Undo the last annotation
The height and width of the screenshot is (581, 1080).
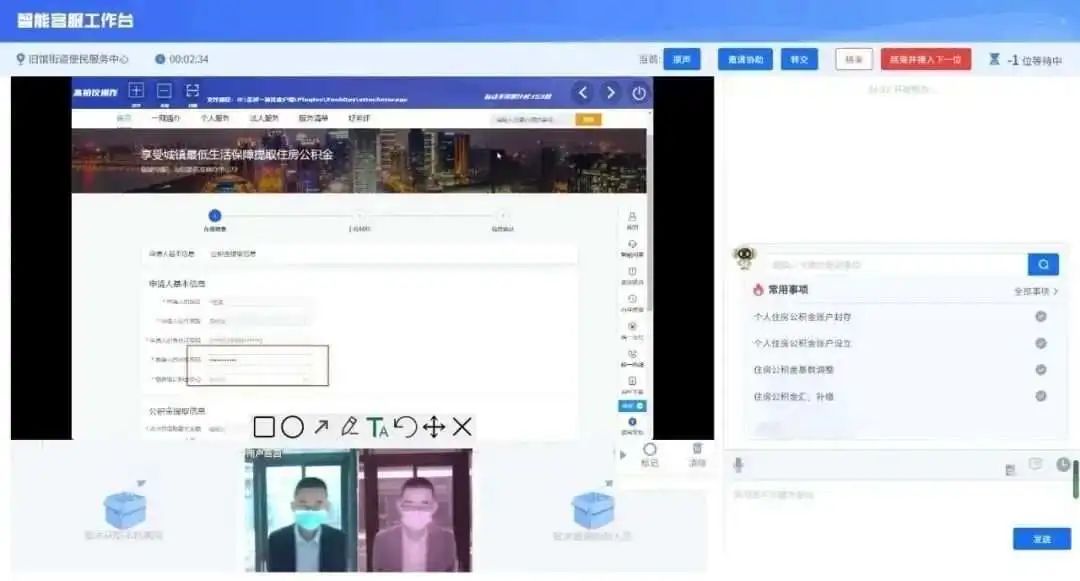click(406, 427)
